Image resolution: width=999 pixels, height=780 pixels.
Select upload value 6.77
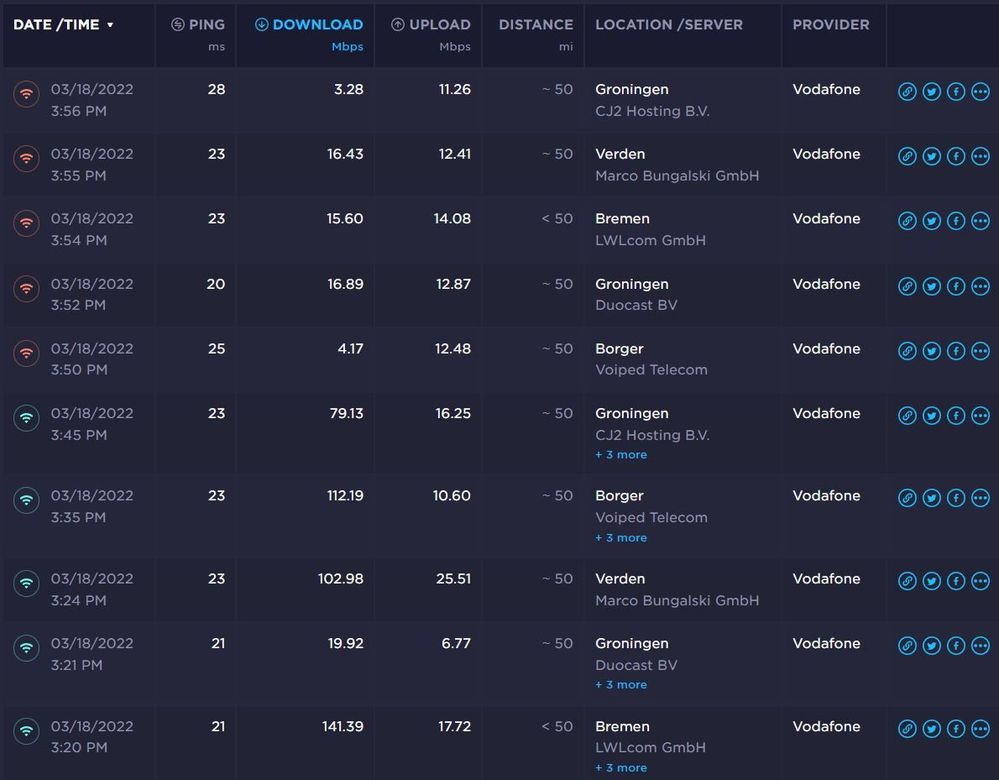pos(456,644)
